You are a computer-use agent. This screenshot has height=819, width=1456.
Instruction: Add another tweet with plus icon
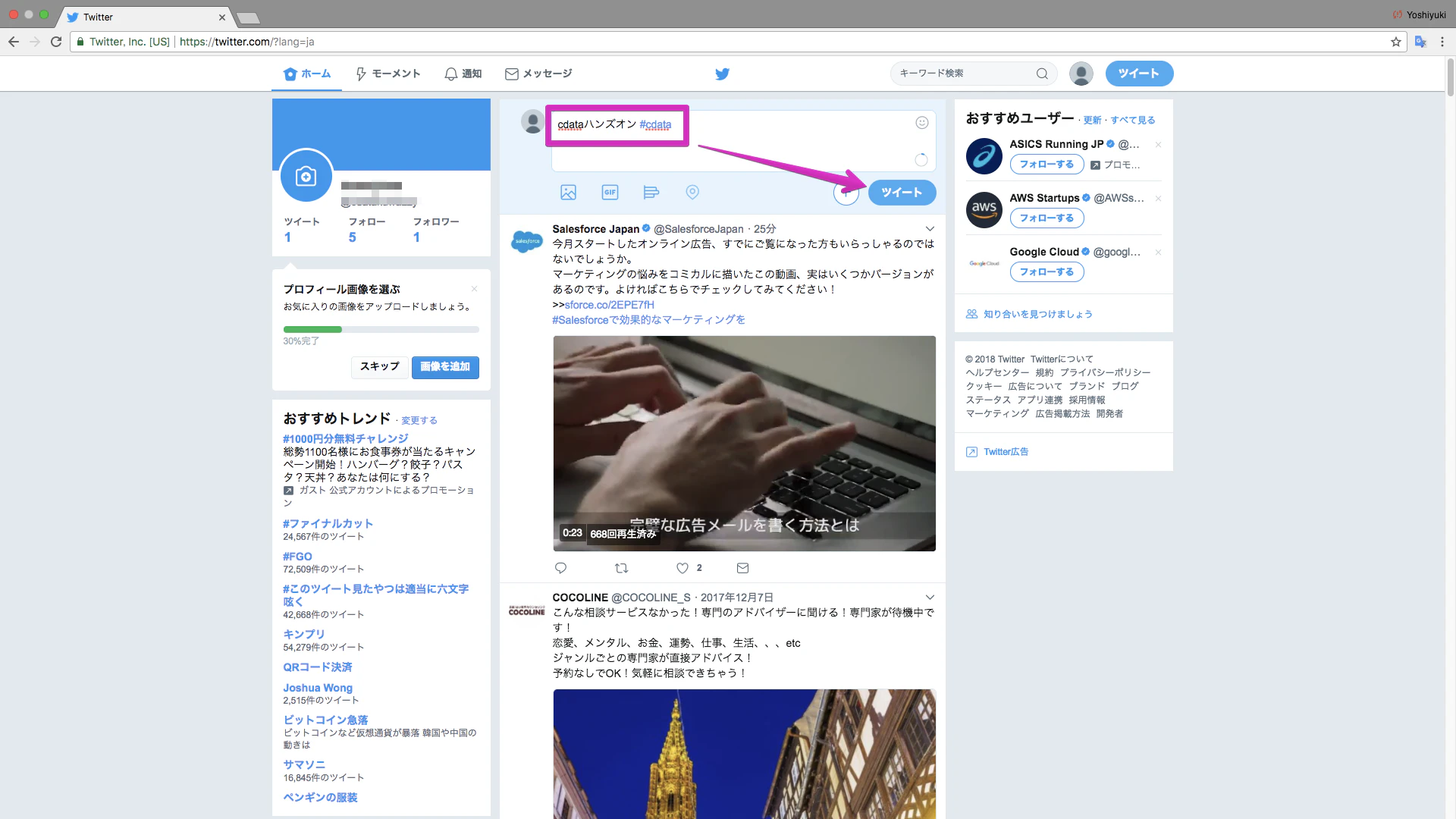[x=846, y=193]
